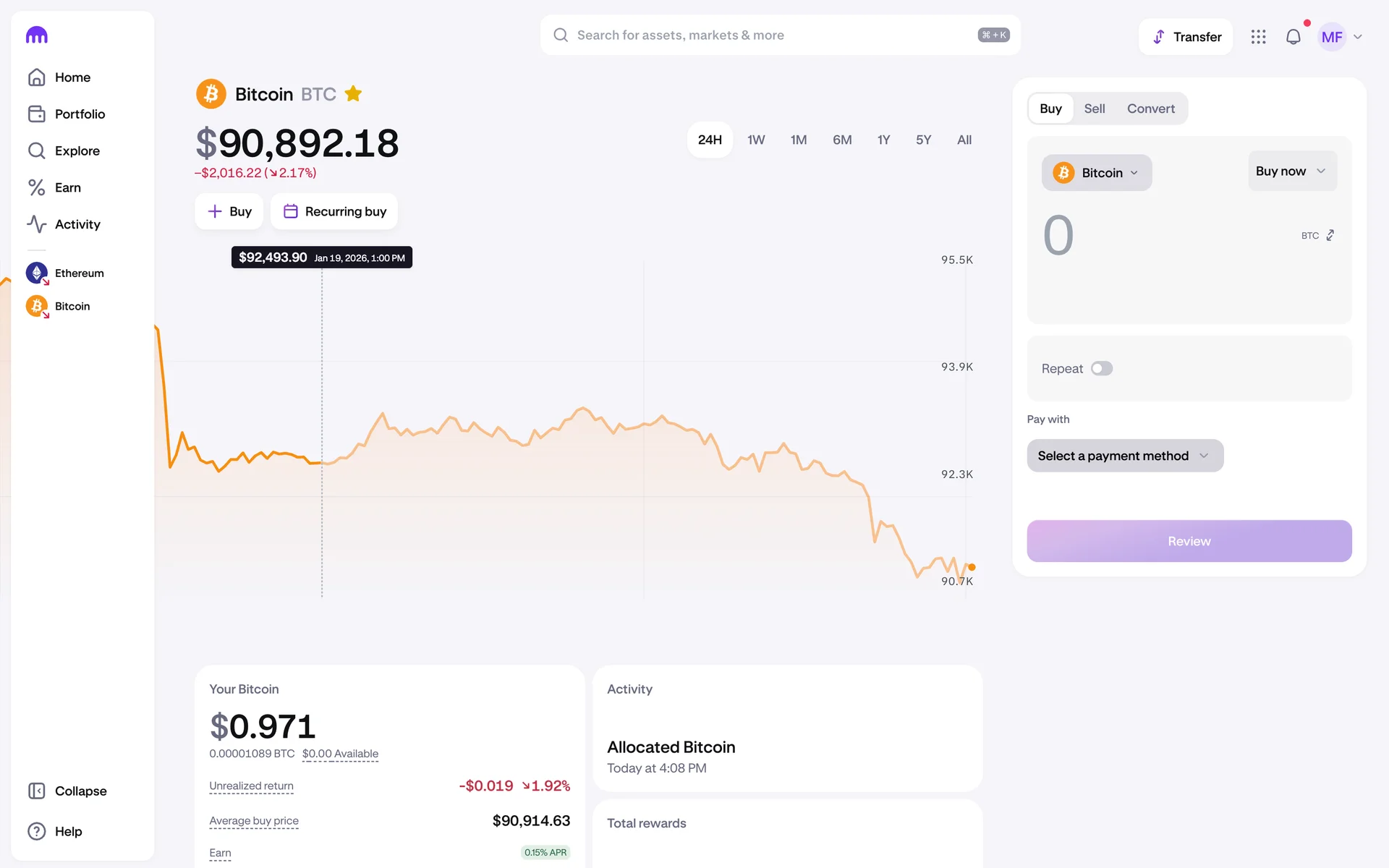This screenshot has height=868, width=1389.
Task: Expand the MF account menu
Action: click(x=1341, y=37)
